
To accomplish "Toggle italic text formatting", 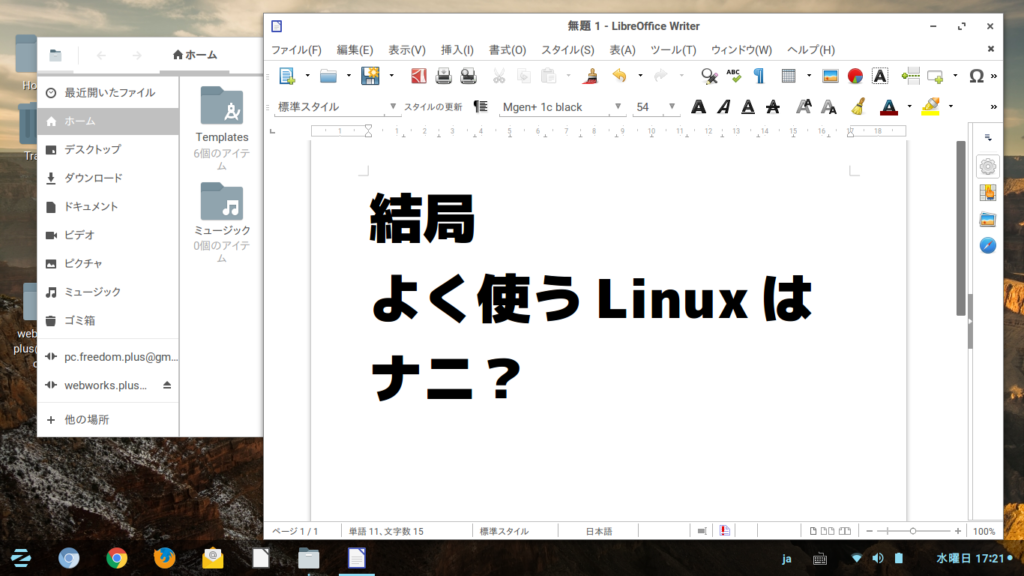I will click(x=723, y=107).
